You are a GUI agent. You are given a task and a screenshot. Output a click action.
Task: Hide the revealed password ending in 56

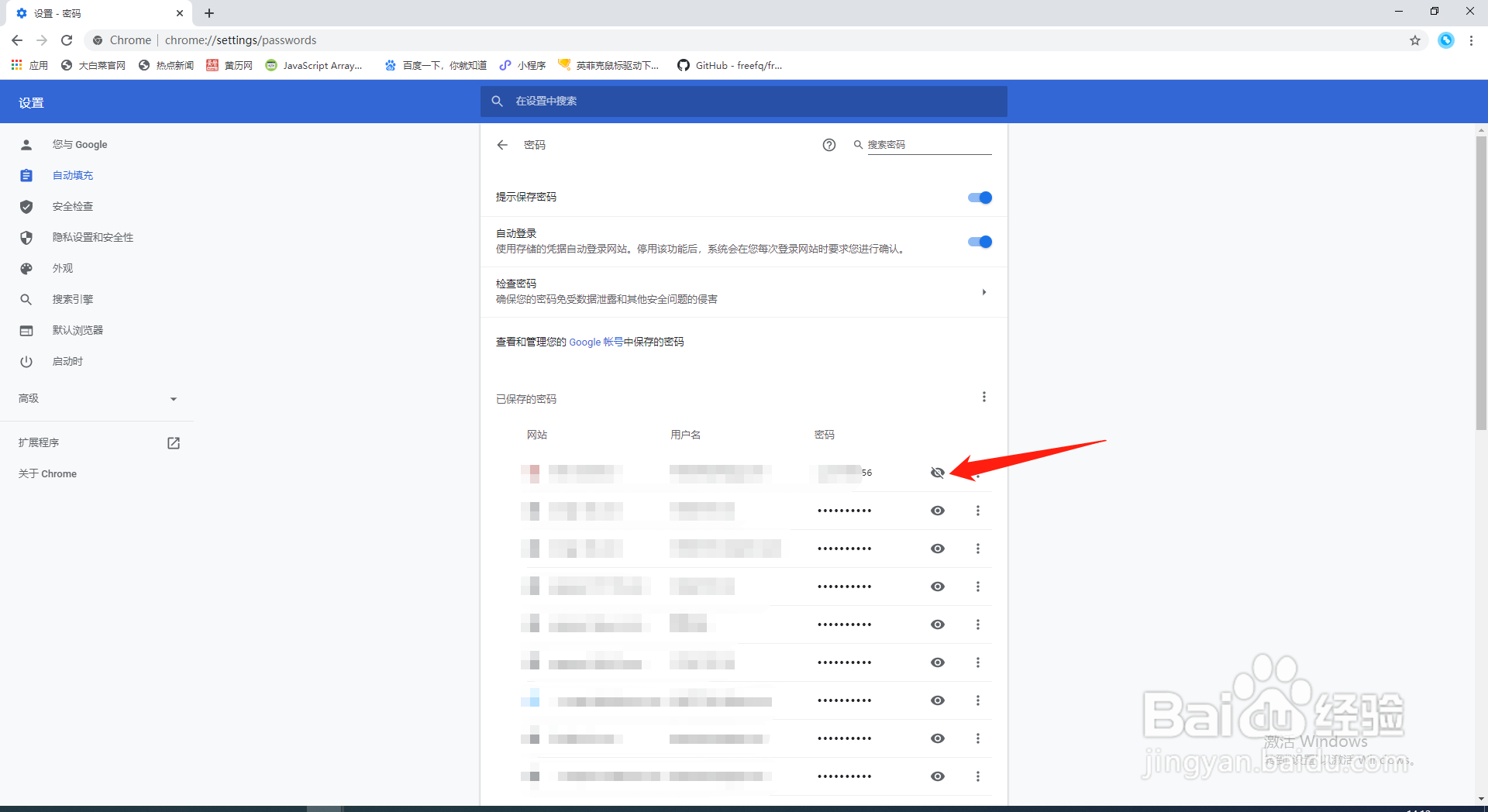pos(938,473)
